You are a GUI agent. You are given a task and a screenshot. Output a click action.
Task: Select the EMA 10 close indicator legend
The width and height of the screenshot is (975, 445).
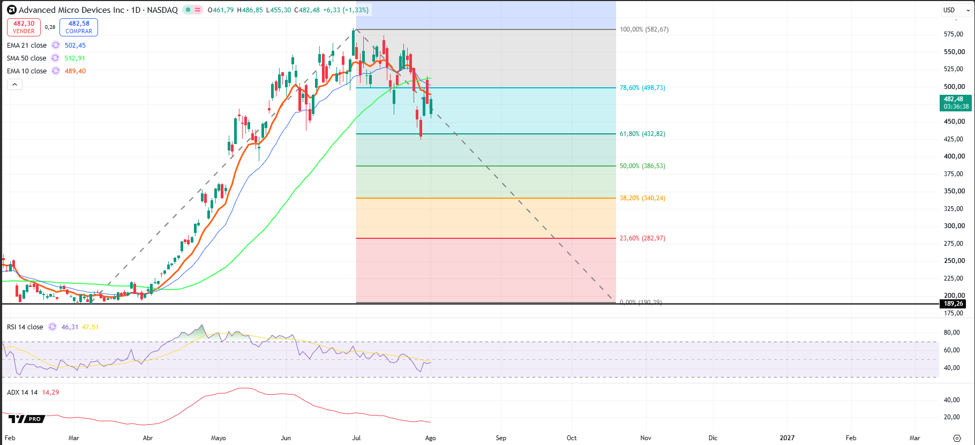pos(27,71)
